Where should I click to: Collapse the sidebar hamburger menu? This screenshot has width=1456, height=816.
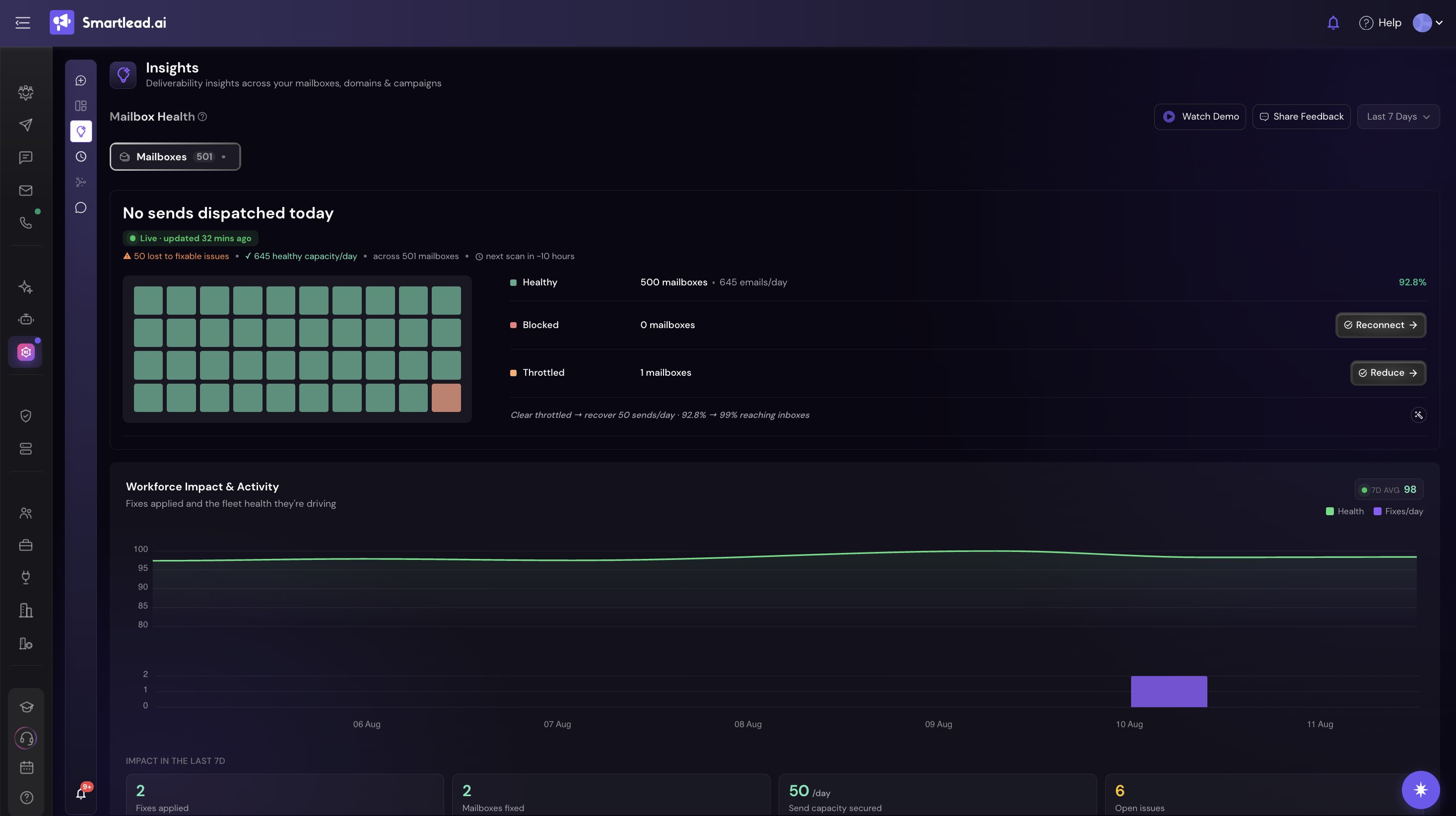[23, 23]
